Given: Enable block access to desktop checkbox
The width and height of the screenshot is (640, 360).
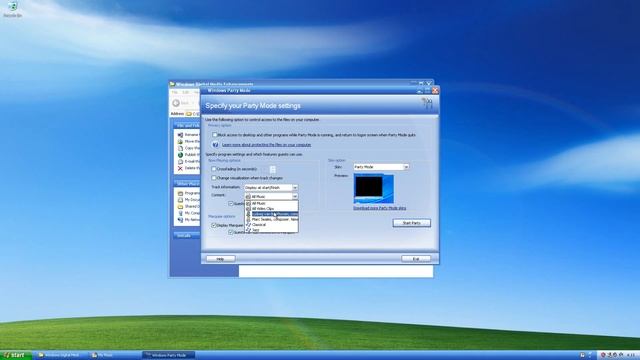Looking at the screenshot, I should [x=215, y=135].
